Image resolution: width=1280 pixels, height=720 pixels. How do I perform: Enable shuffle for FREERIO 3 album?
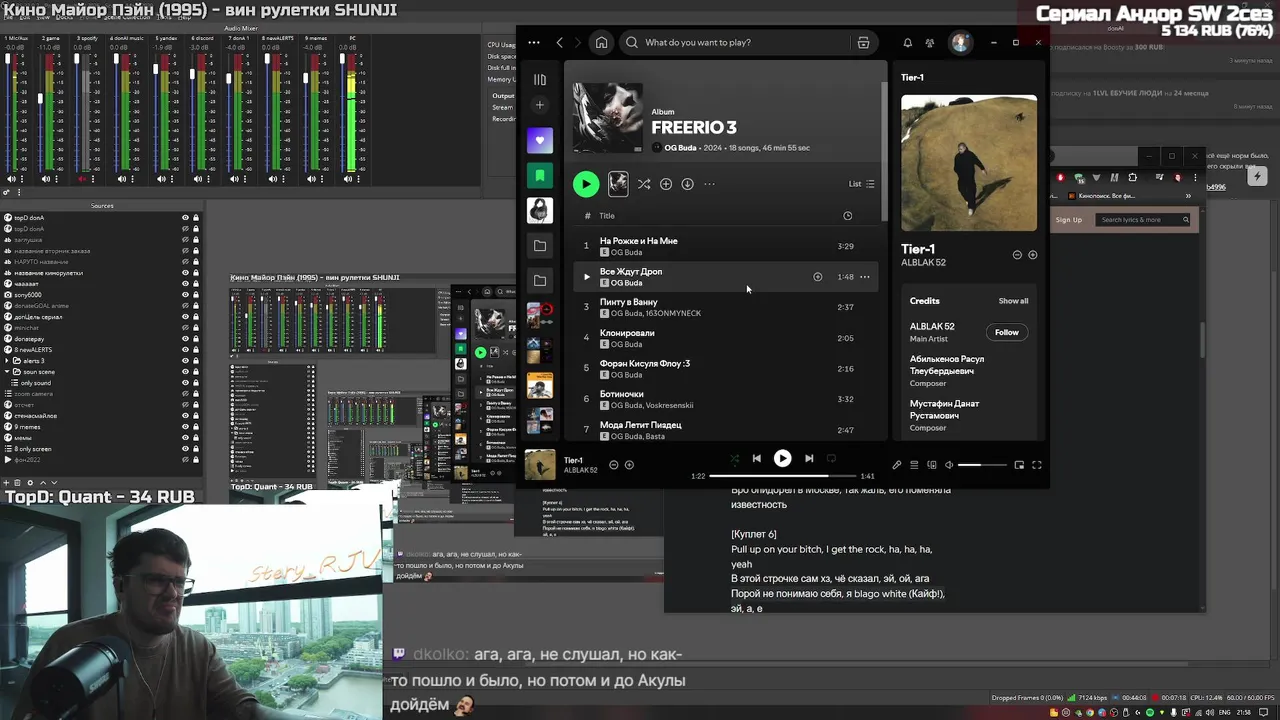point(644,184)
